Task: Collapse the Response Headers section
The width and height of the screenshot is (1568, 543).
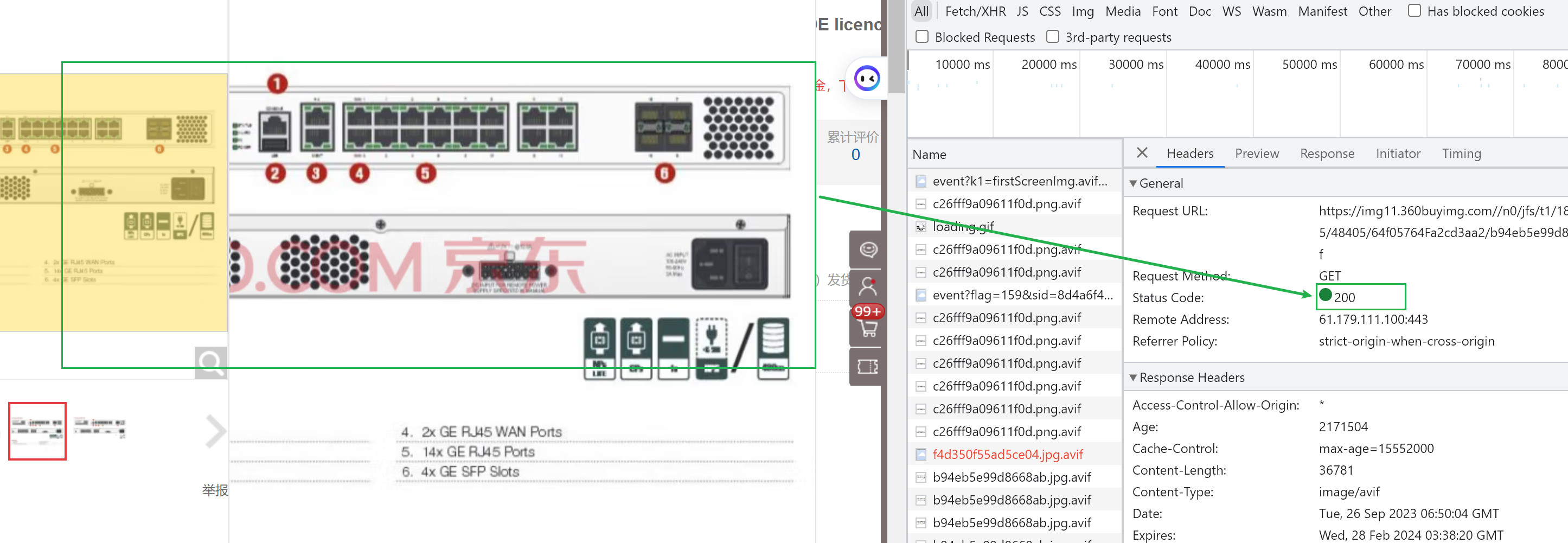Action: pos(1133,378)
